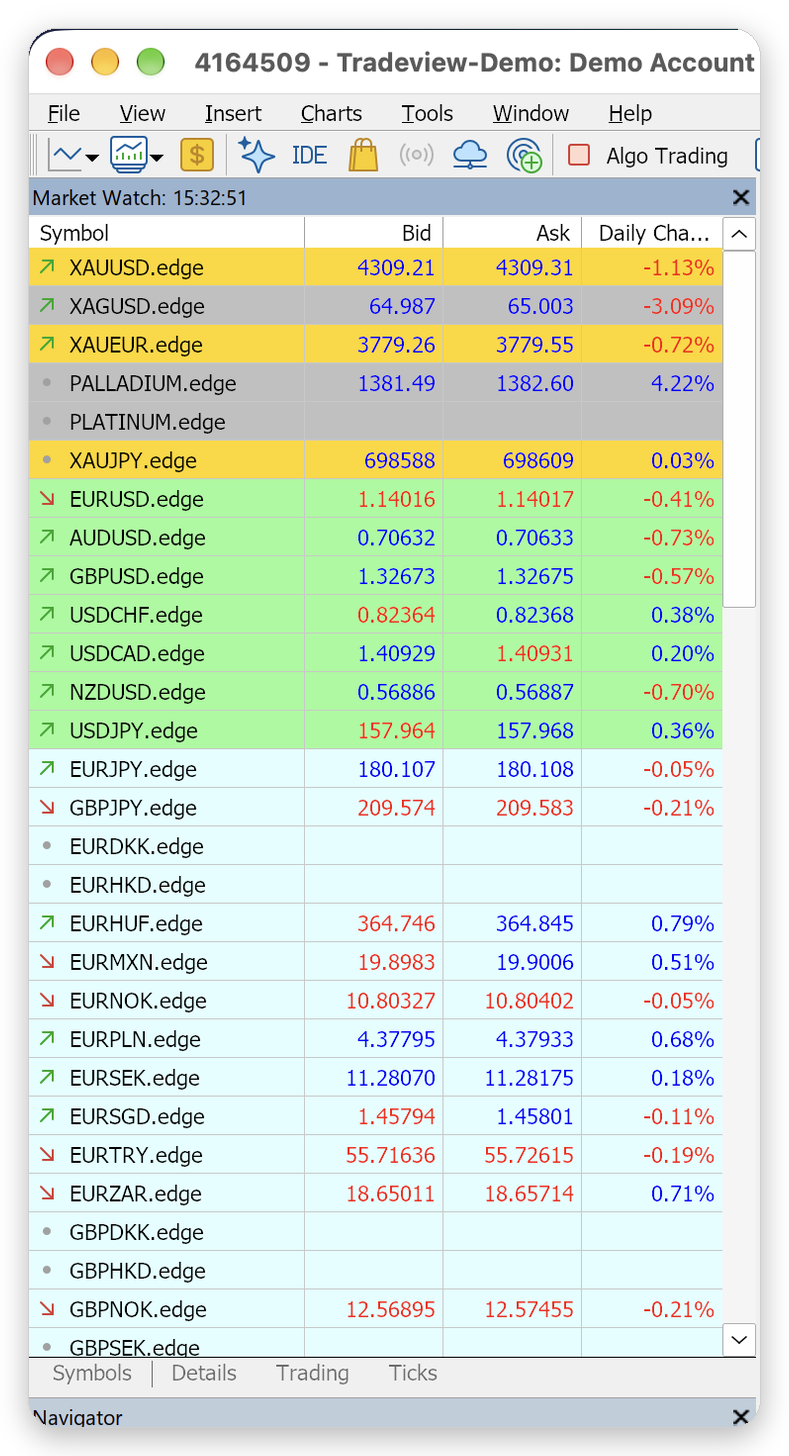Click the green arrow beside EURPLN.edge

[x=47, y=1039]
